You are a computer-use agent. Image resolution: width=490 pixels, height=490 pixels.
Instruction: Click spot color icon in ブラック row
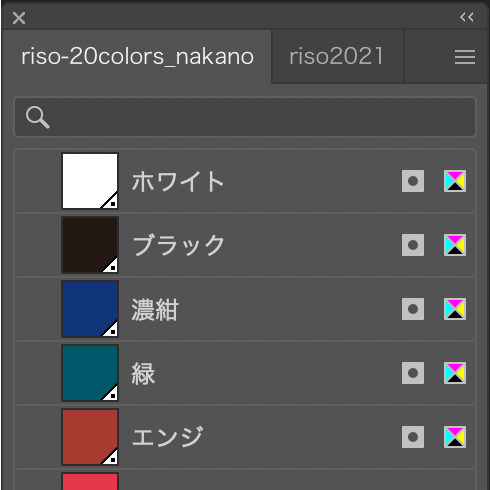coord(413,245)
